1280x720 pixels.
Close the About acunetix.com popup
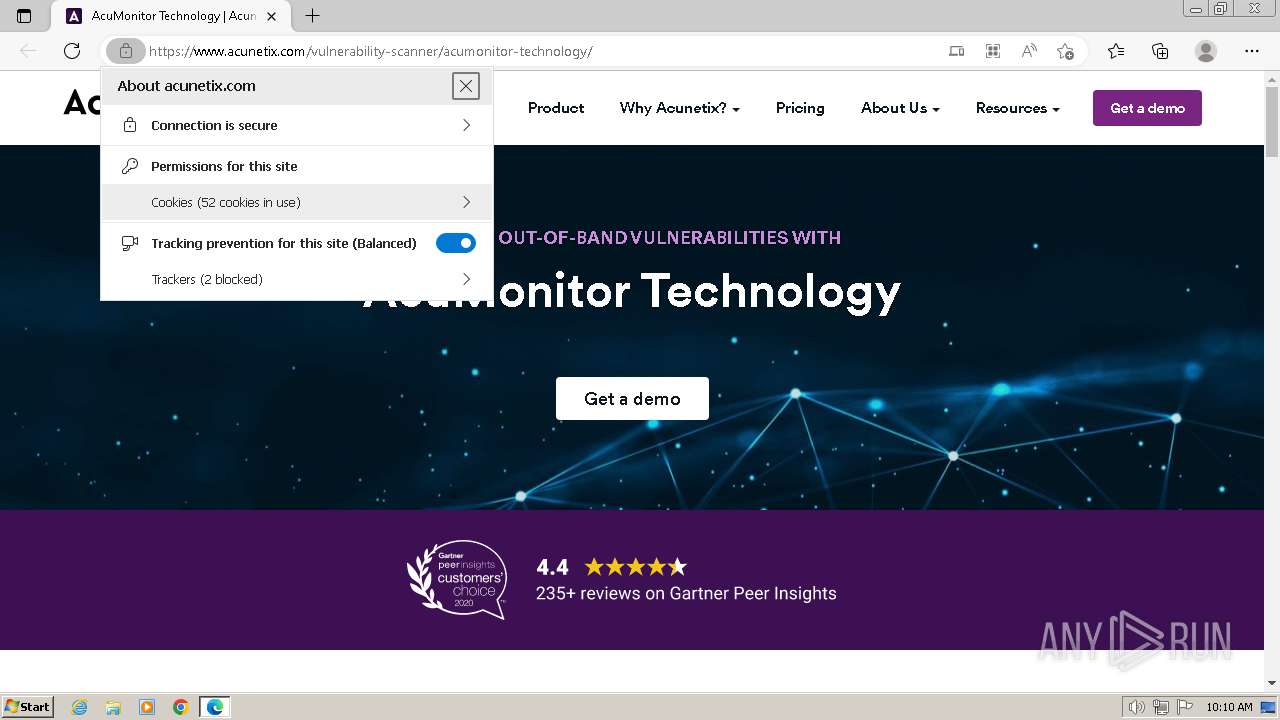point(466,86)
